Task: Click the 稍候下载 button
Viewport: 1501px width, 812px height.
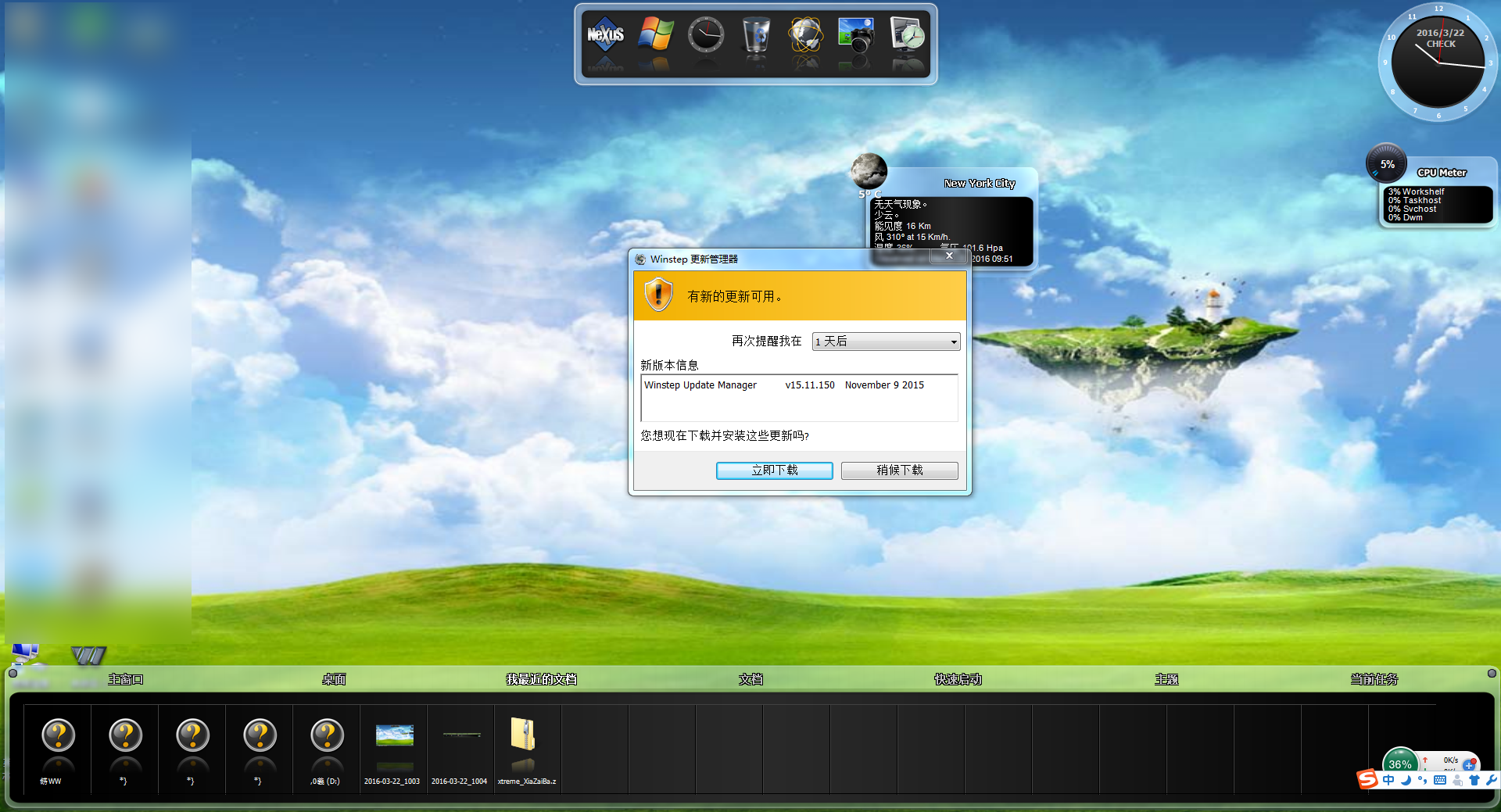Action: [900, 470]
